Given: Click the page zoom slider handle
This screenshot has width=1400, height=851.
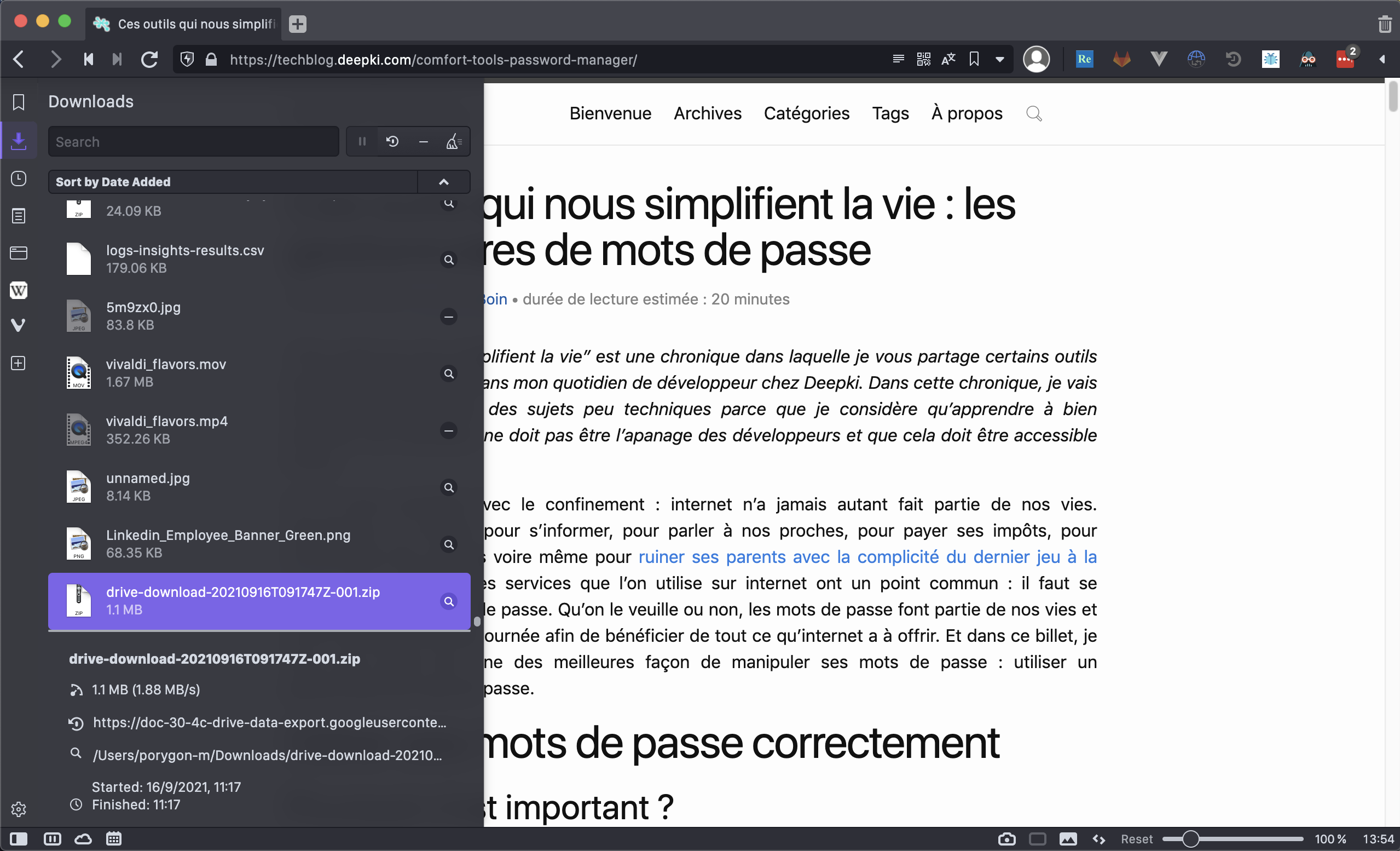Looking at the screenshot, I should pyautogui.click(x=1190, y=839).
